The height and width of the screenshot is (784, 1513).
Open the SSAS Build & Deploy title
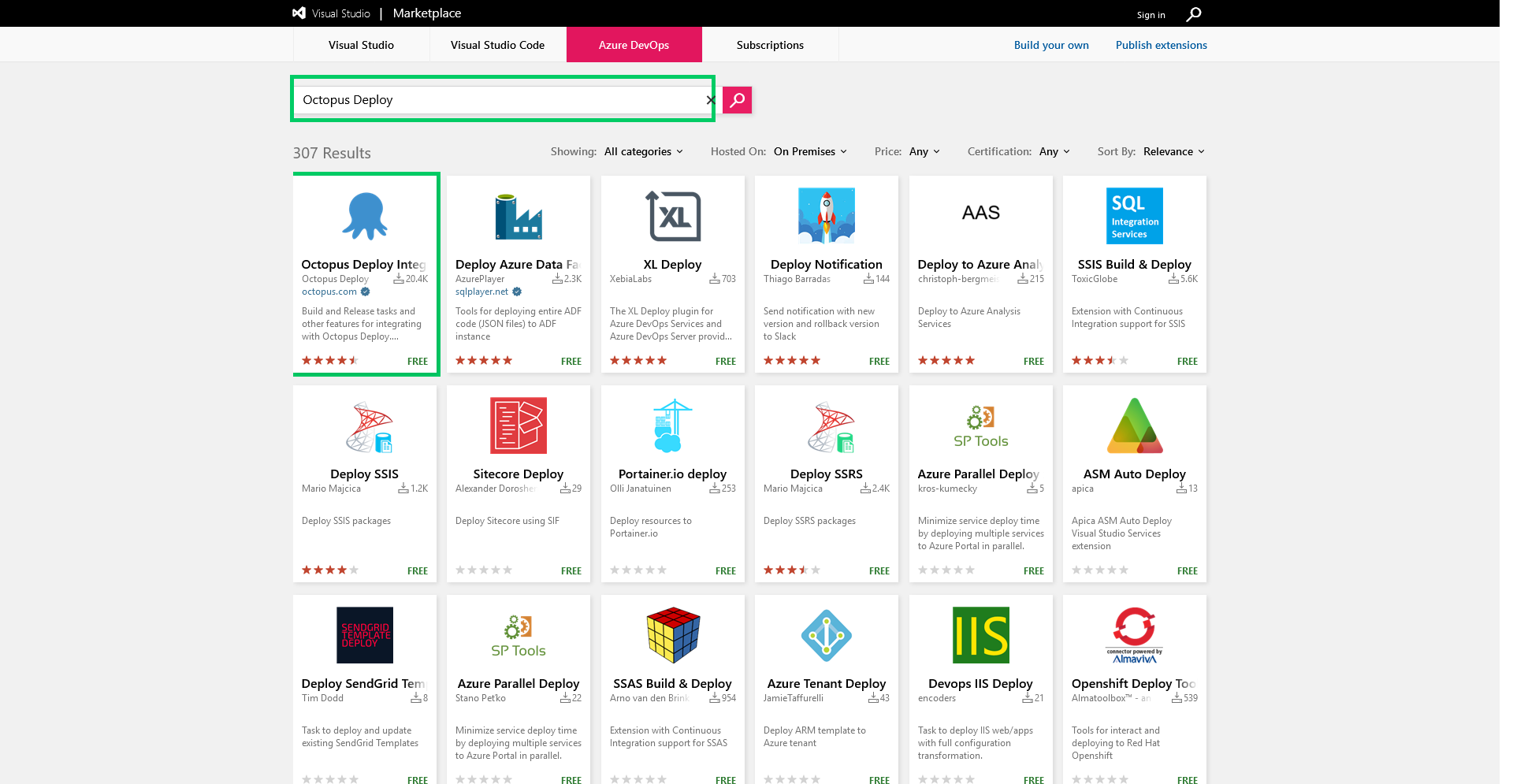[x=672, y=684]
